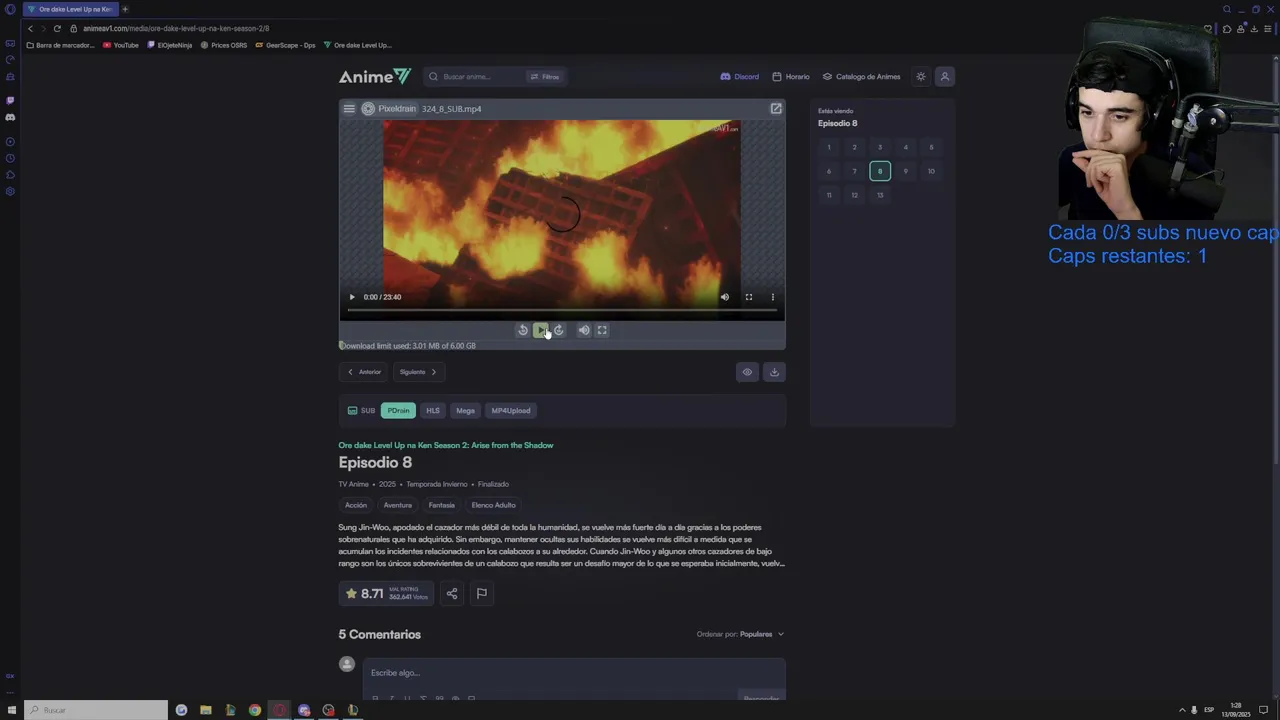Click the Fantasía genre tag

click(441, 506)
